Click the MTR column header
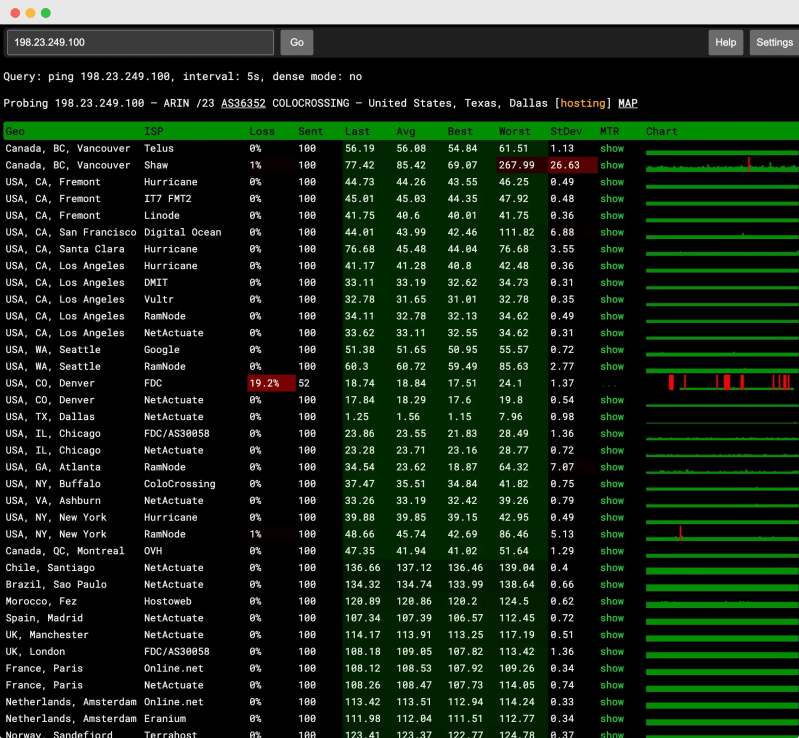Screen dimensions: 799x738 pos(609,131)
